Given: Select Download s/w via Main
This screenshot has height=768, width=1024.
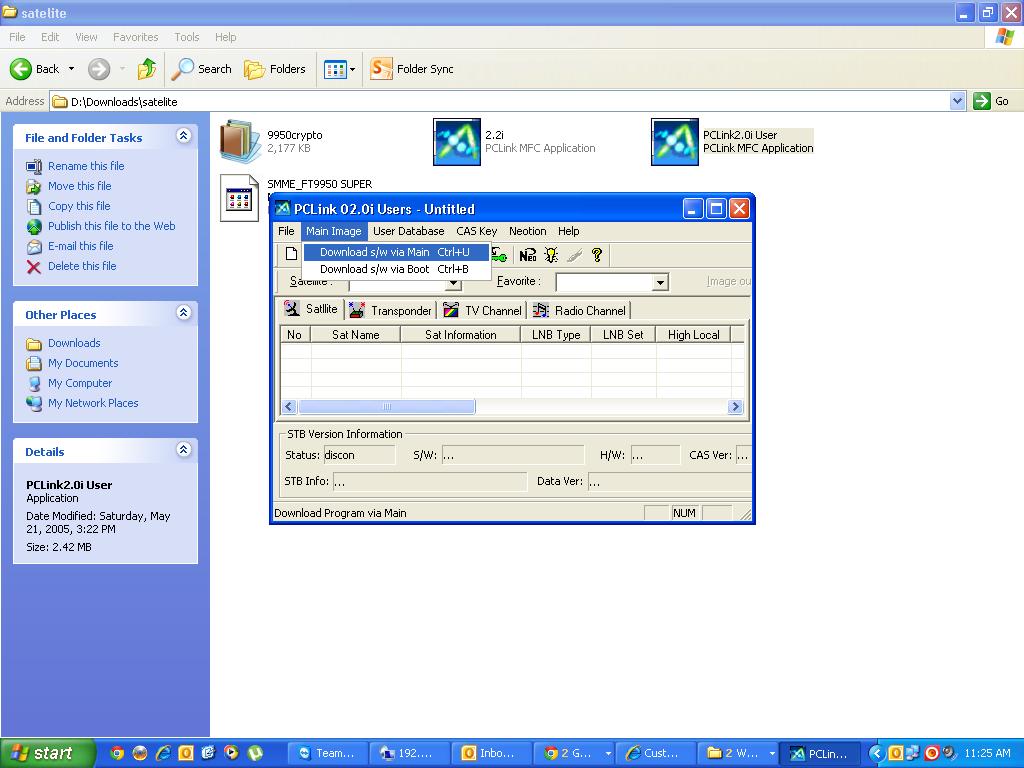Looking at the screenshot, I should pos(396,252).
